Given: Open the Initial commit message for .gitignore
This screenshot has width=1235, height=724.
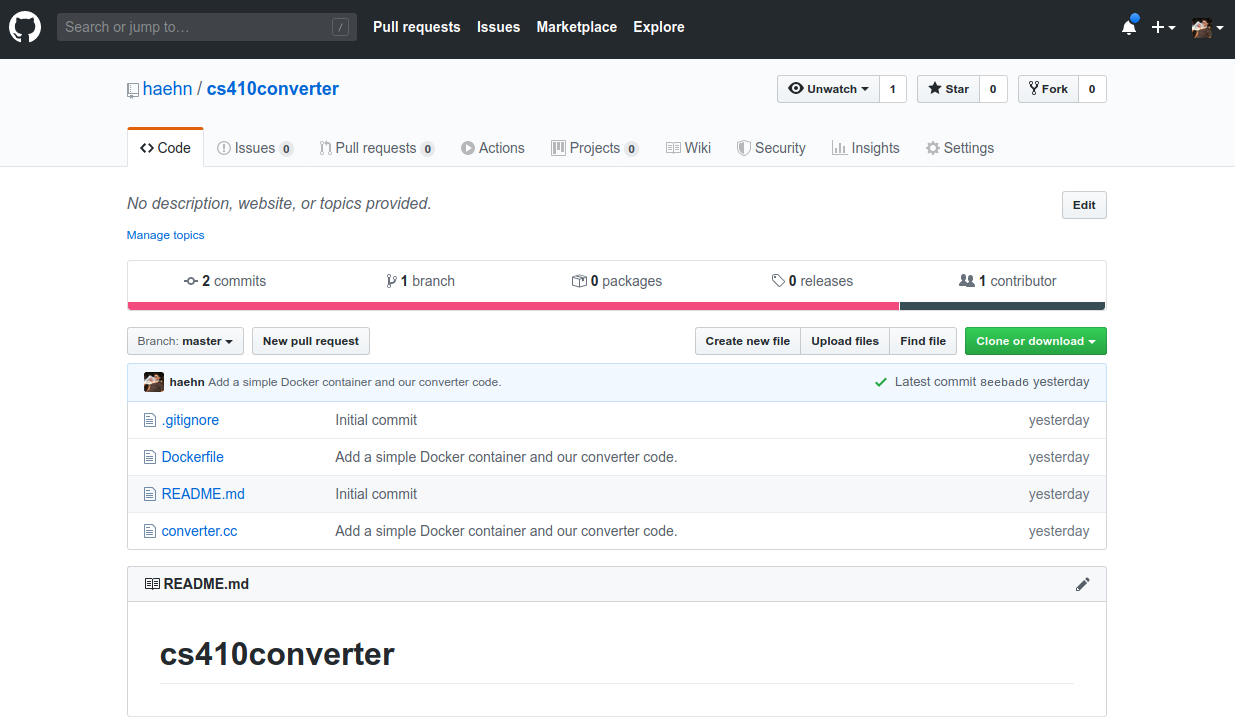Looking at the screenshot, I should 376,420.
